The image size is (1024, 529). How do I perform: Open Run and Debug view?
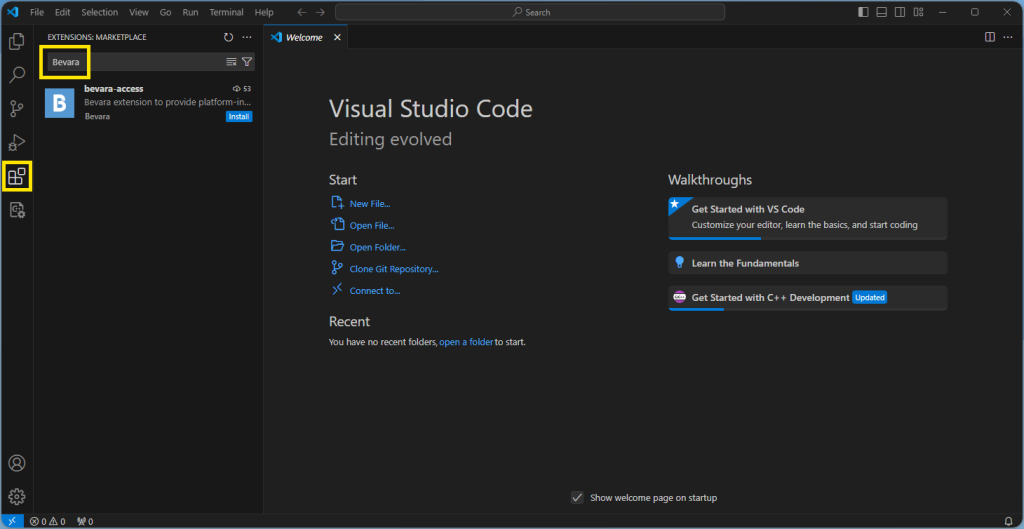tap(17, 142)
